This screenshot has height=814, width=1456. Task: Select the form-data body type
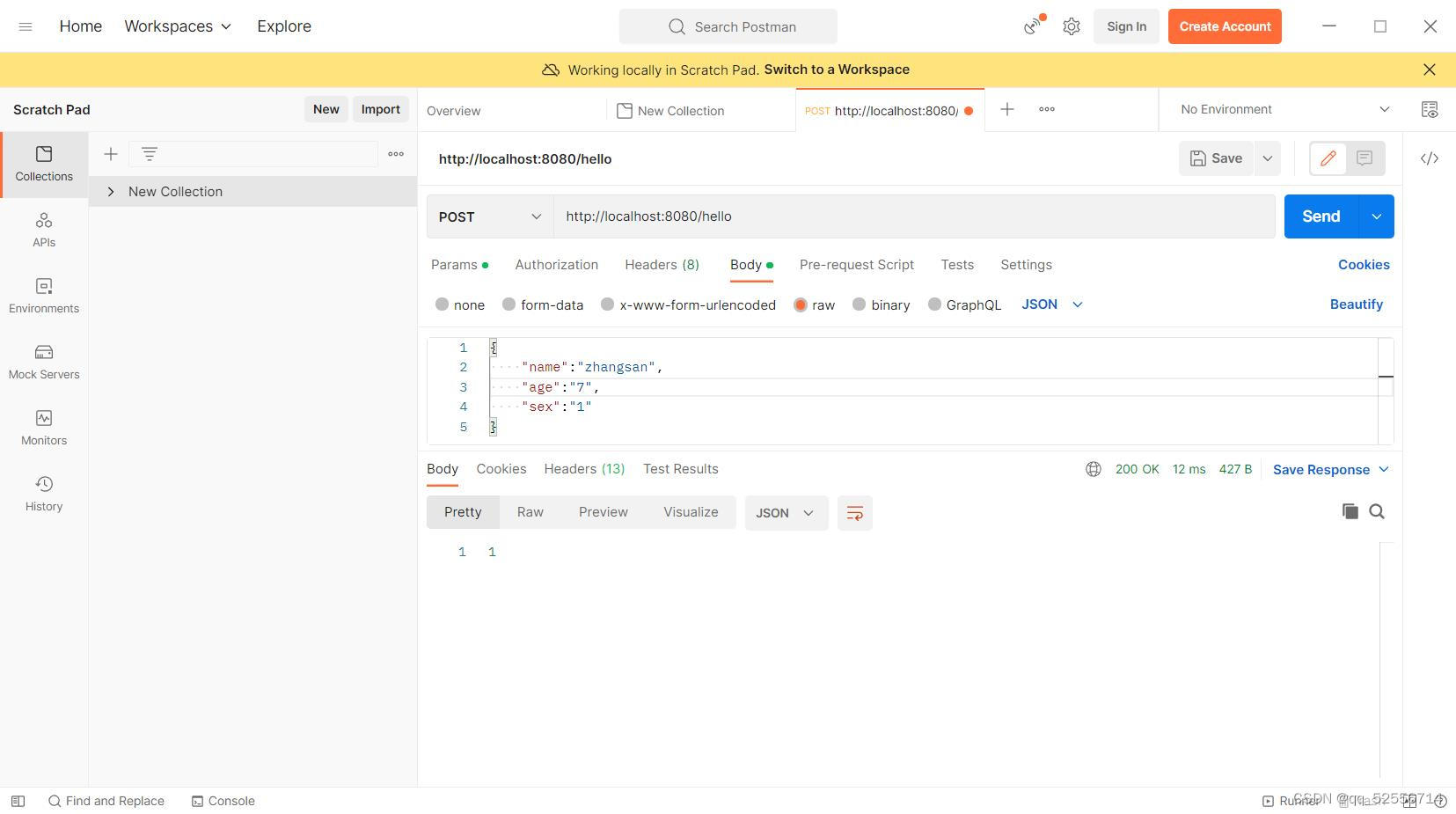click(x=509, y=304)
